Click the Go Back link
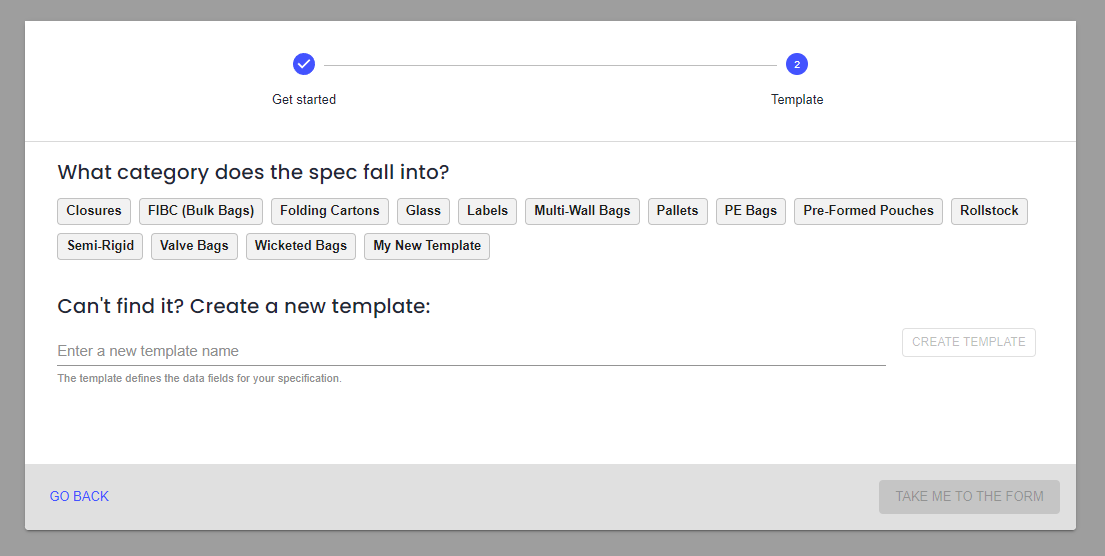 pyautogui.click(x=80, y=497)
